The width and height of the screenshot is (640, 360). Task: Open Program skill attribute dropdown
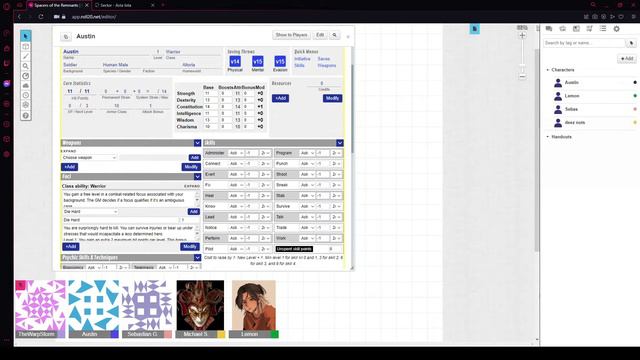[307, 153]
